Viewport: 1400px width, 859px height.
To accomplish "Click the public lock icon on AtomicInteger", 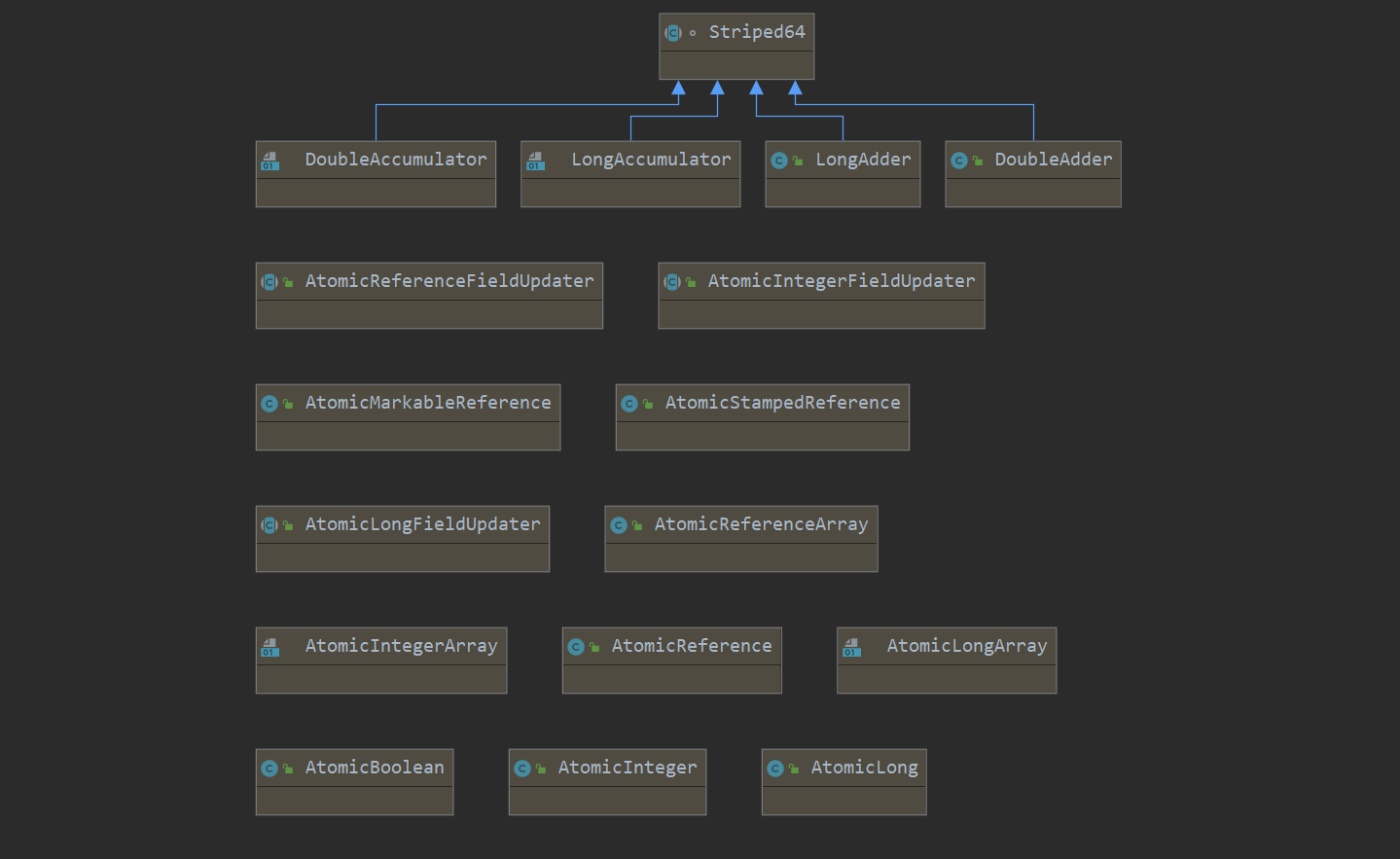I will tap(541, 769).
